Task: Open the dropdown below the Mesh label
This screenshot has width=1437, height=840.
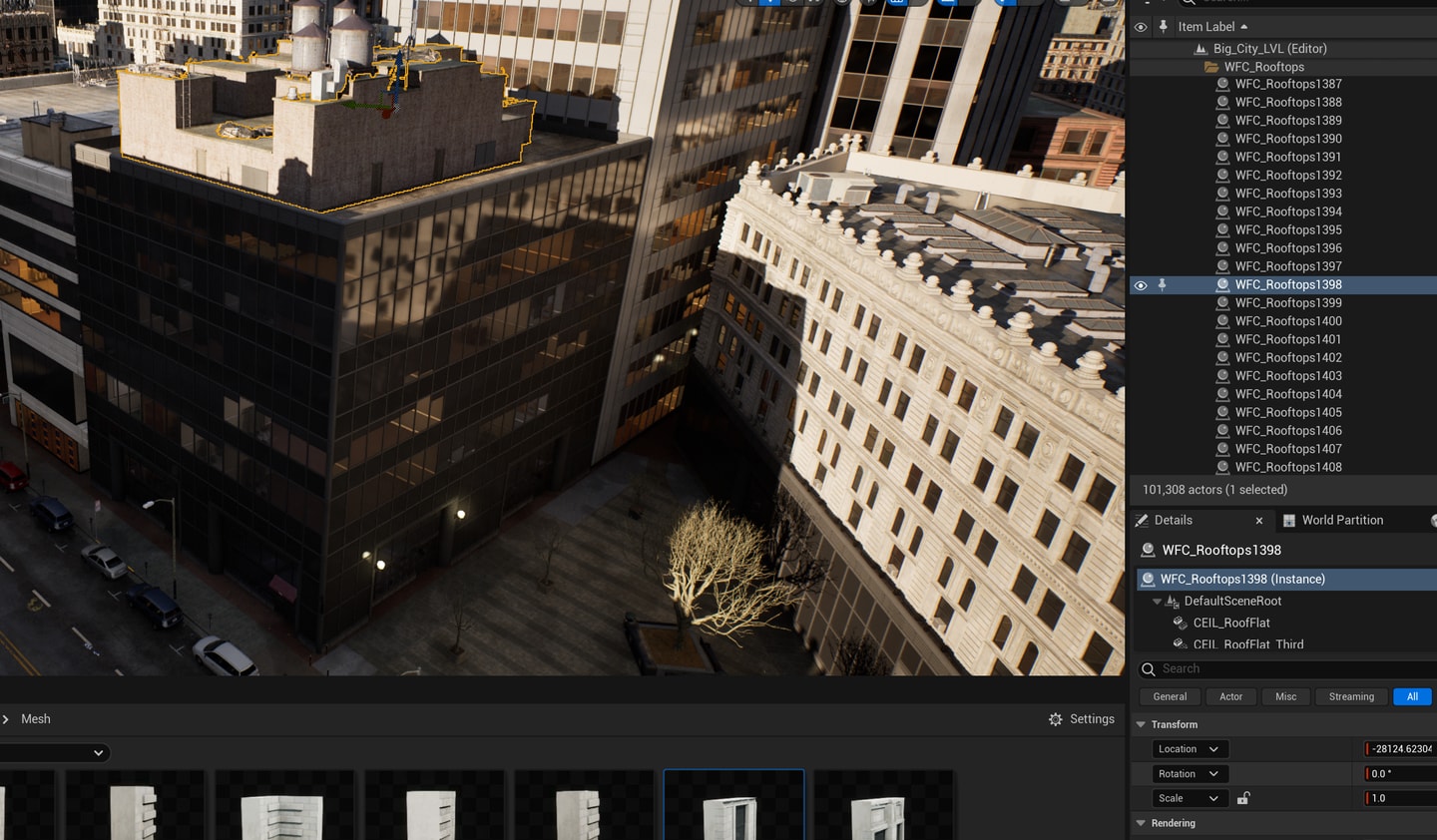Action: click(54, 753)
